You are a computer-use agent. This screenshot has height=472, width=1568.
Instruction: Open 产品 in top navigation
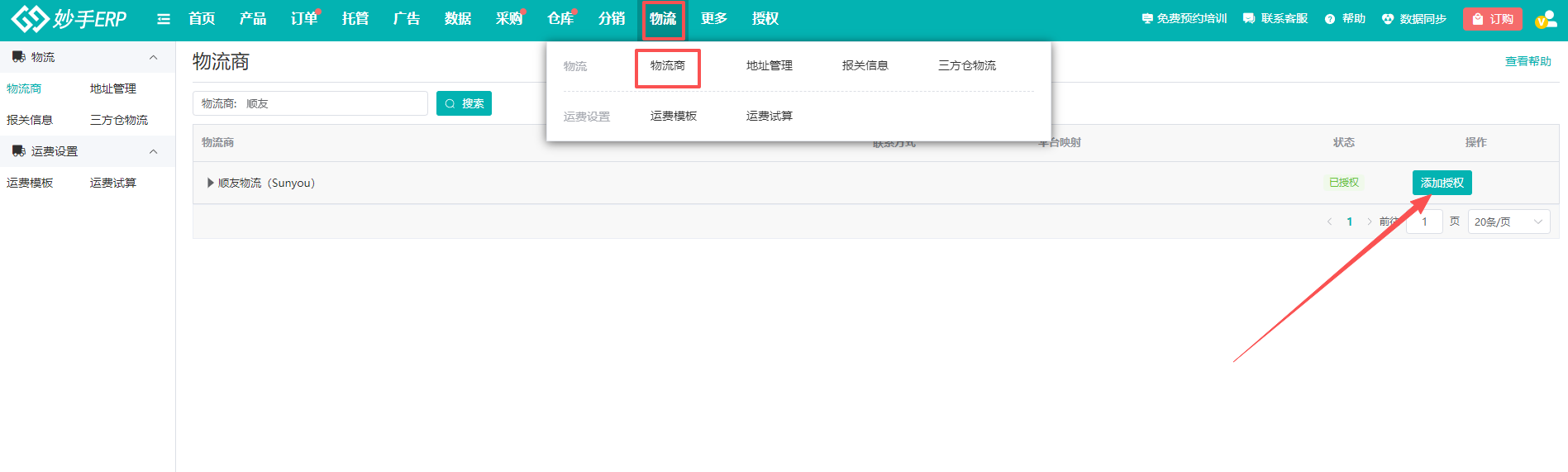[253, 18]
